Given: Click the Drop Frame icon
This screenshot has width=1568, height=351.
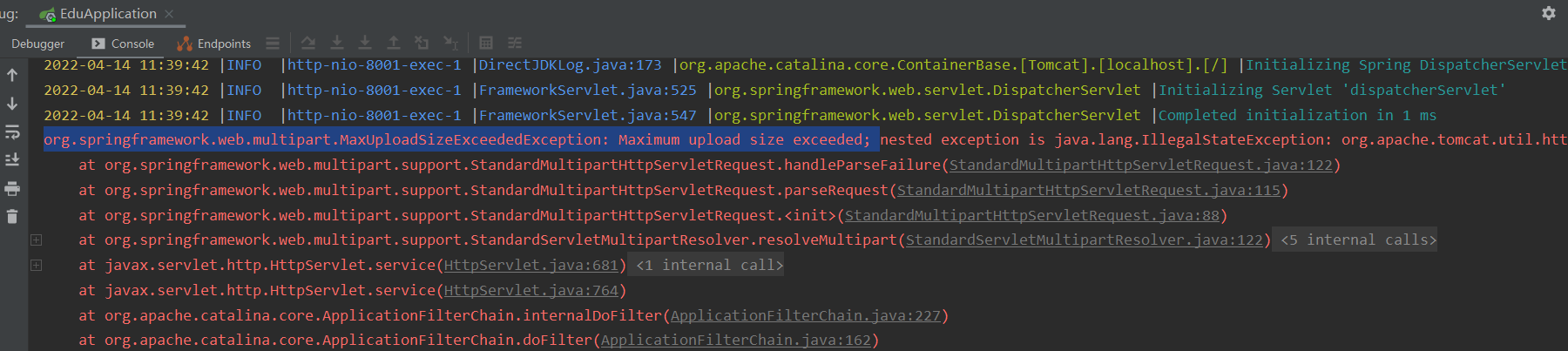Looking at the screenshot, I should point(422,43).
